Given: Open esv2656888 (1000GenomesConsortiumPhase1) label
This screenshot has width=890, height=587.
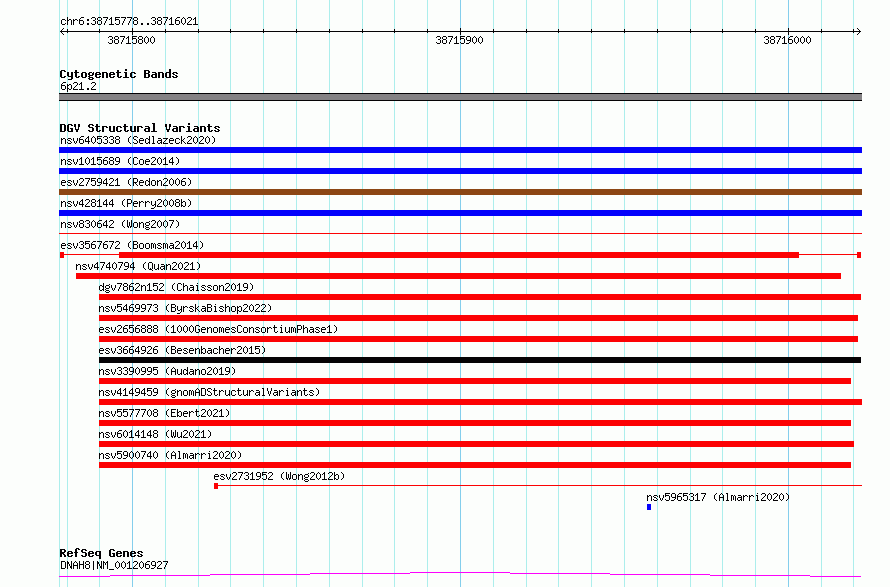Looking at the screenshot, I should pos(218,329).
